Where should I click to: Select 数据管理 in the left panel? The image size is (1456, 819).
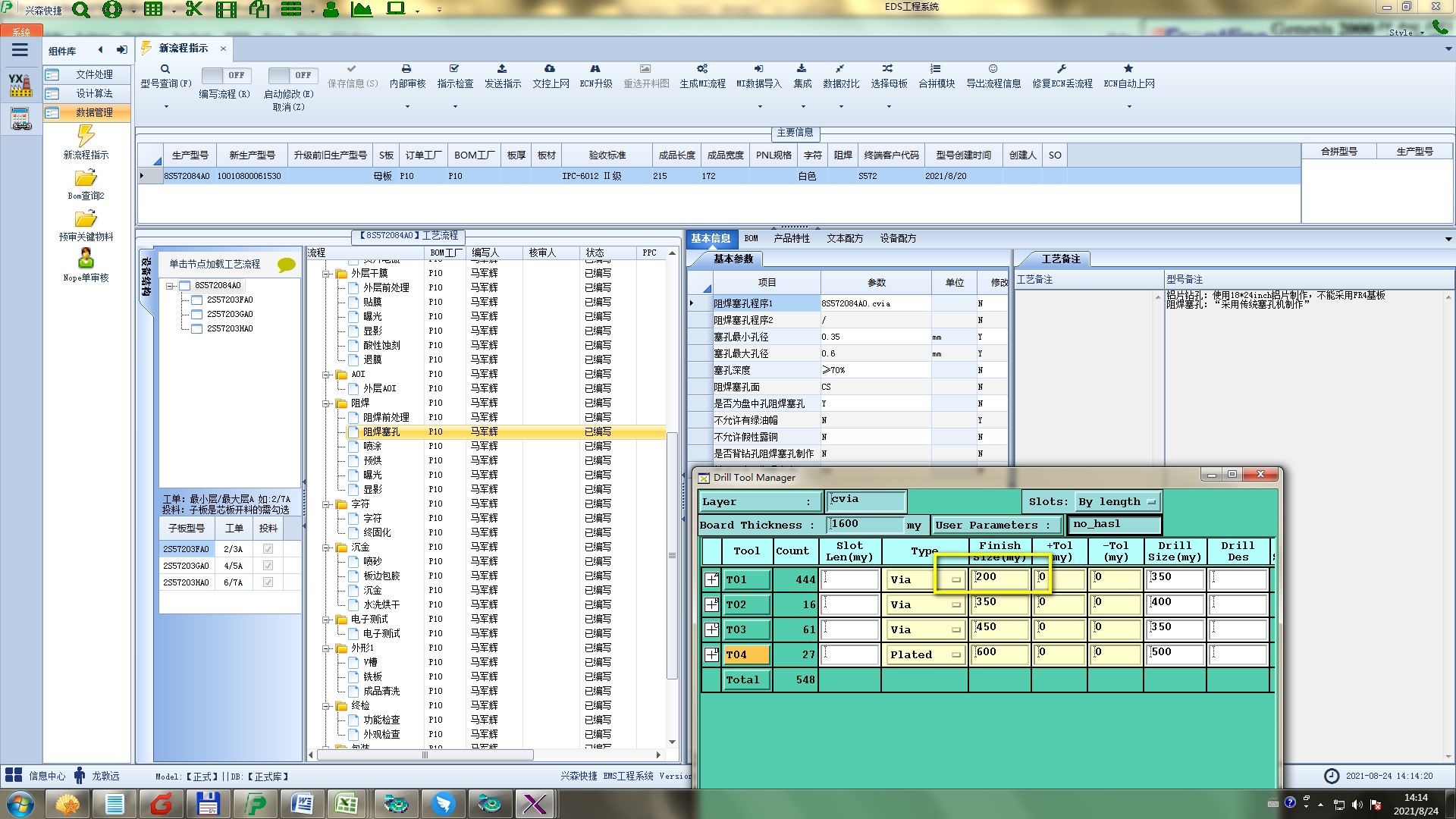point(93,112)
